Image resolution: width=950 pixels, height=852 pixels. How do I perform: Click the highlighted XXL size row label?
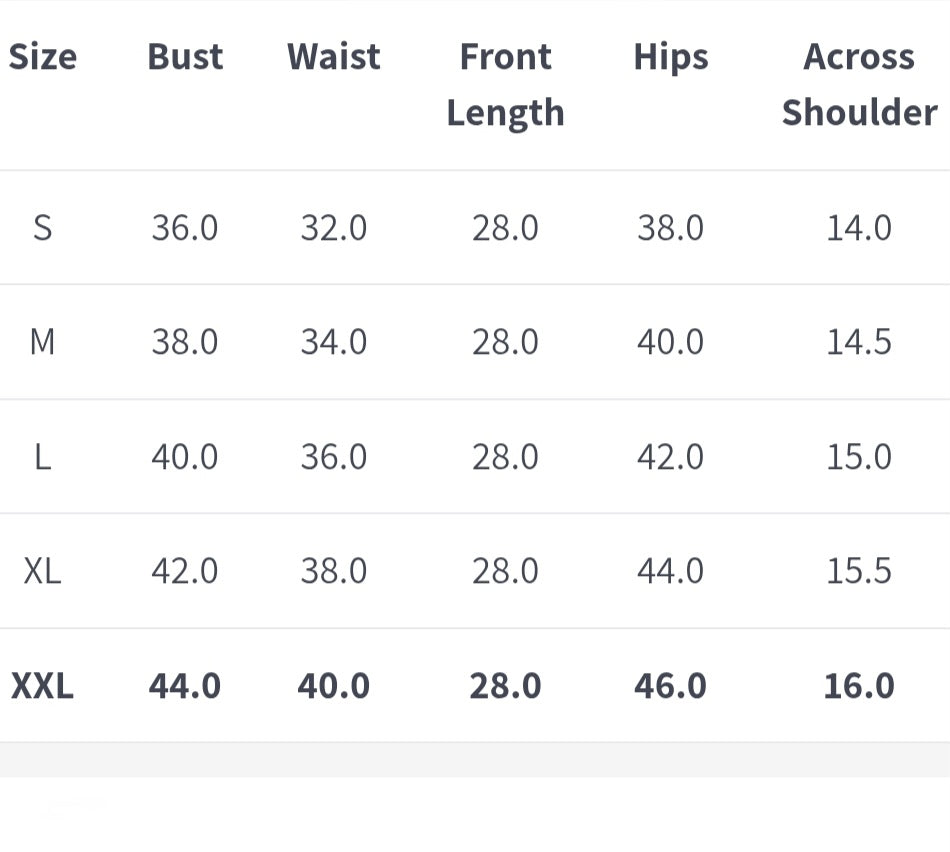(x=42, y=686)
